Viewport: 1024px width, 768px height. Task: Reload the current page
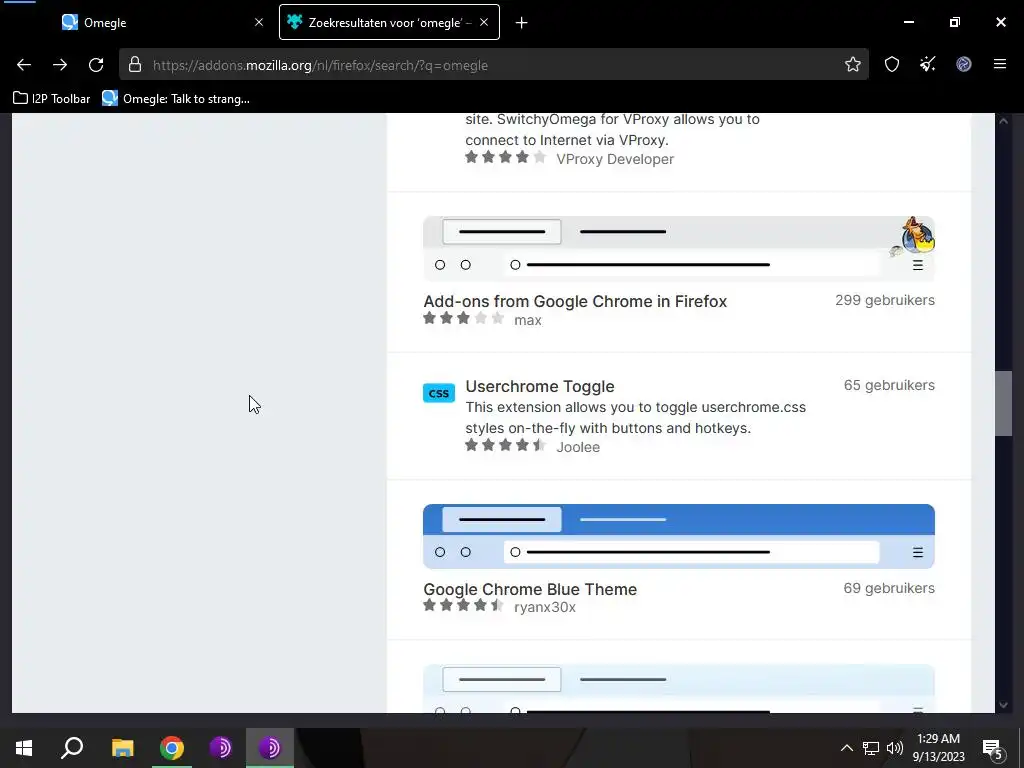pos(96,65)
